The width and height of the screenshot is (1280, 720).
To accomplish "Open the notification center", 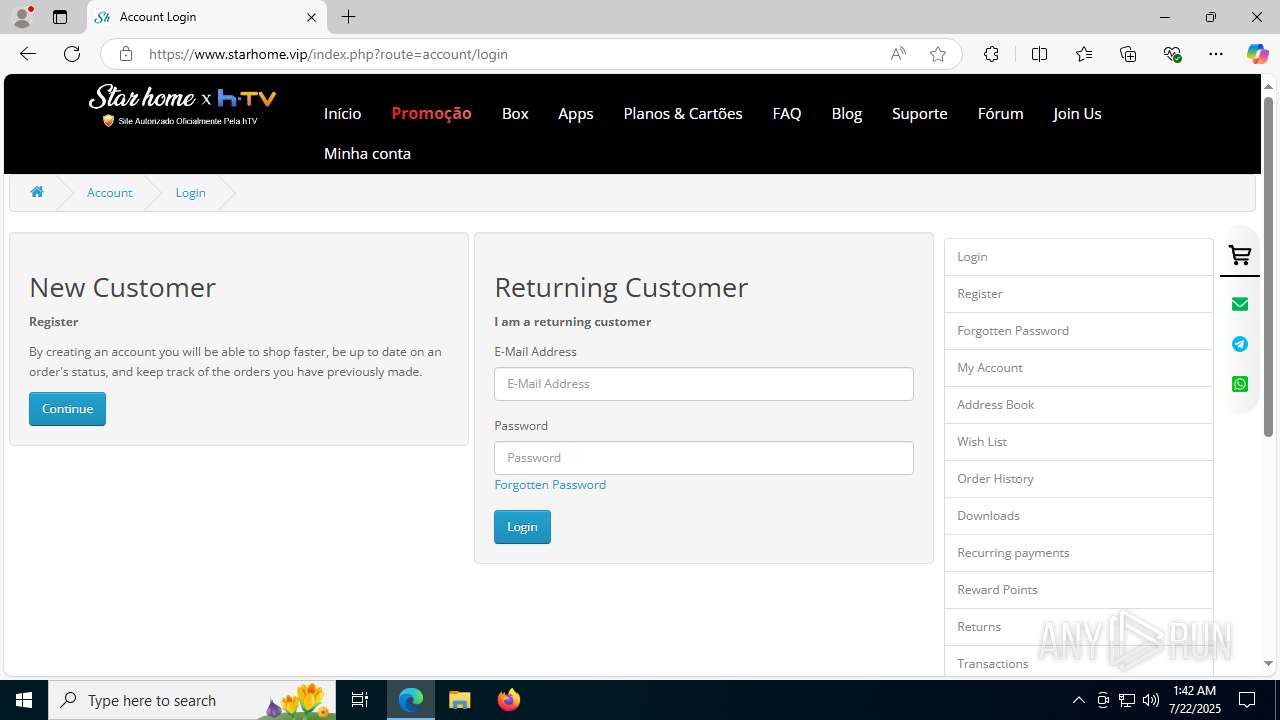I will click(x=1248, y=700).
